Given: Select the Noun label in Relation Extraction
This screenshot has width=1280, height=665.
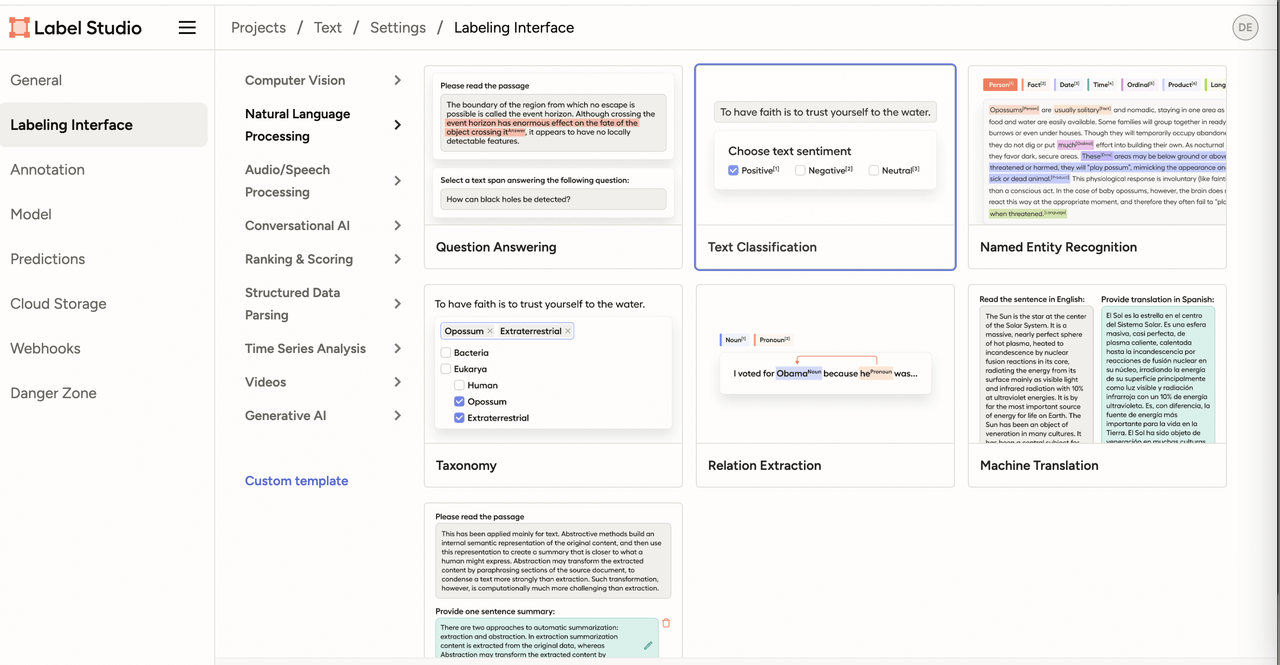Looking at the screenshot, I should [733, 340].
